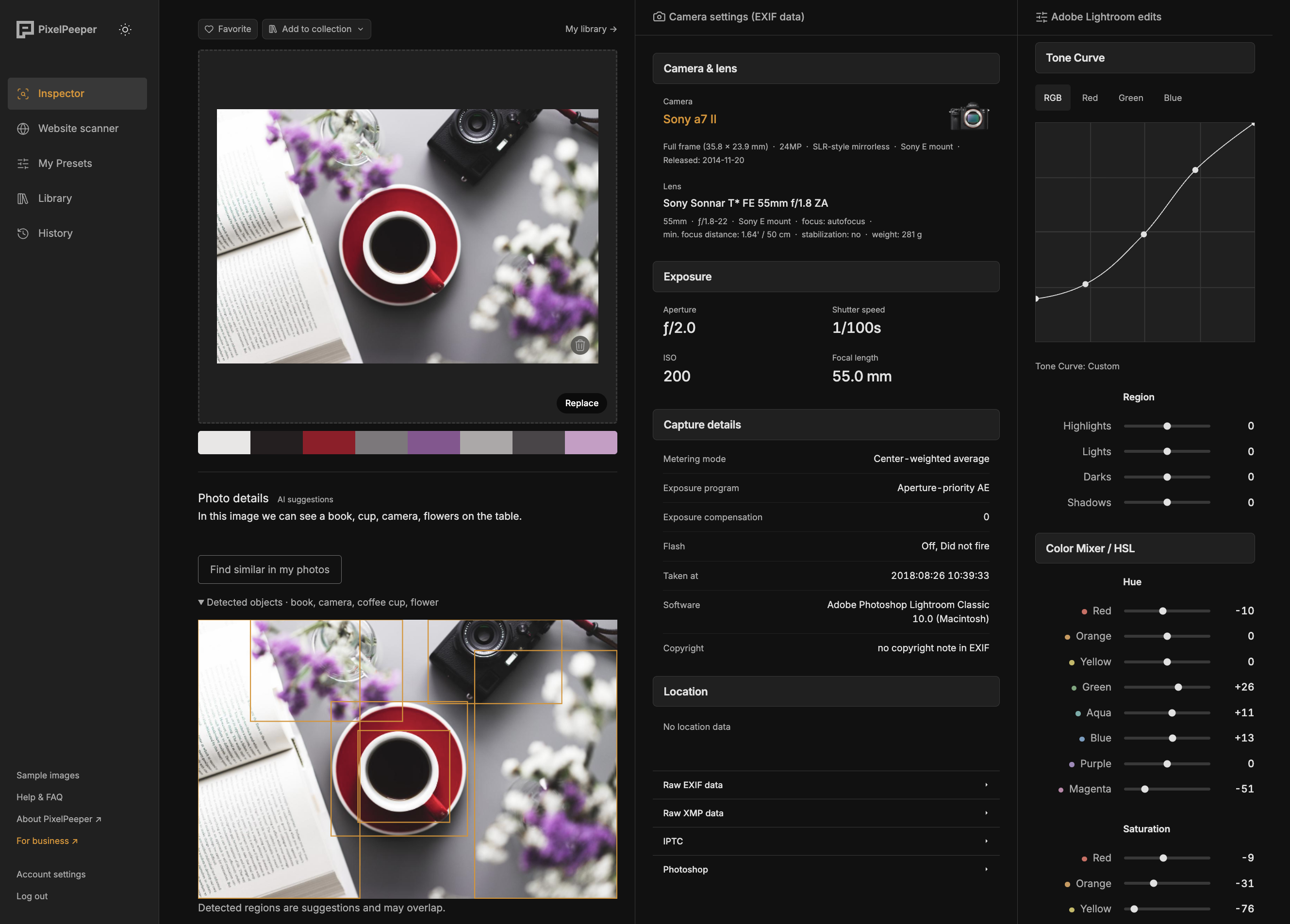1290x924 pixels.
Task: Expand the Raw EXIF data section
Action: pyautogui.click(x=826, y=785)
